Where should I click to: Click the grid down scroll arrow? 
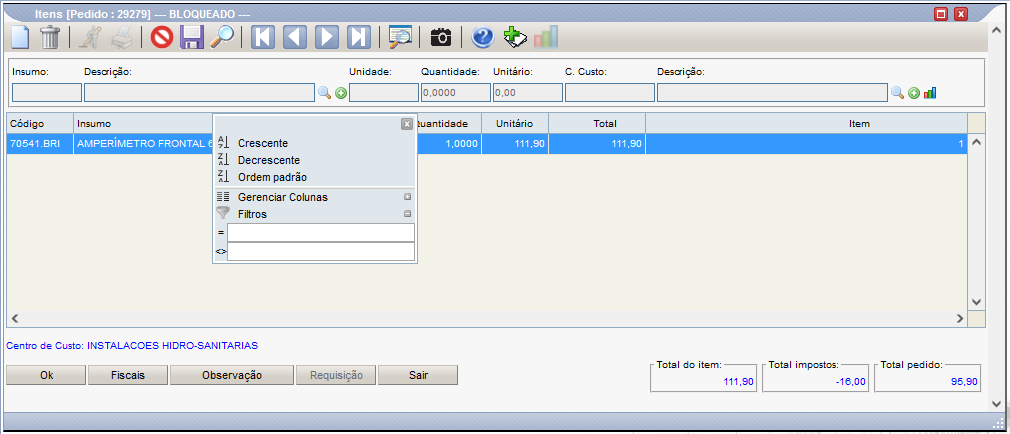click(977, 301)
